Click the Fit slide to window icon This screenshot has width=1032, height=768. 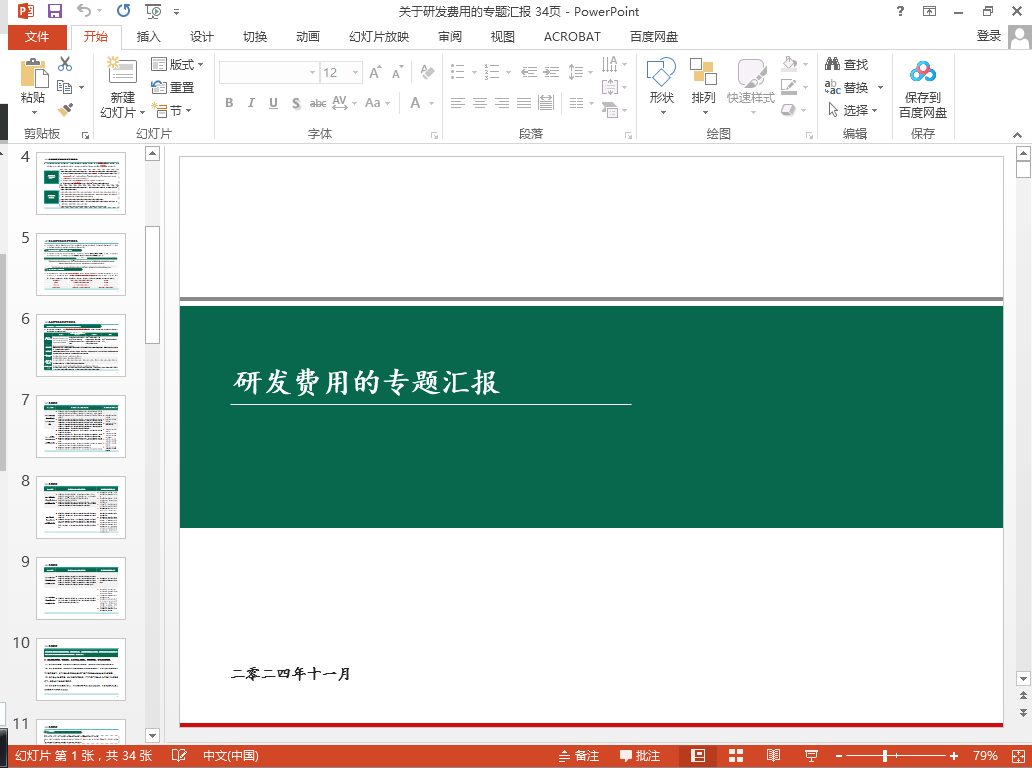(1018, 755)
